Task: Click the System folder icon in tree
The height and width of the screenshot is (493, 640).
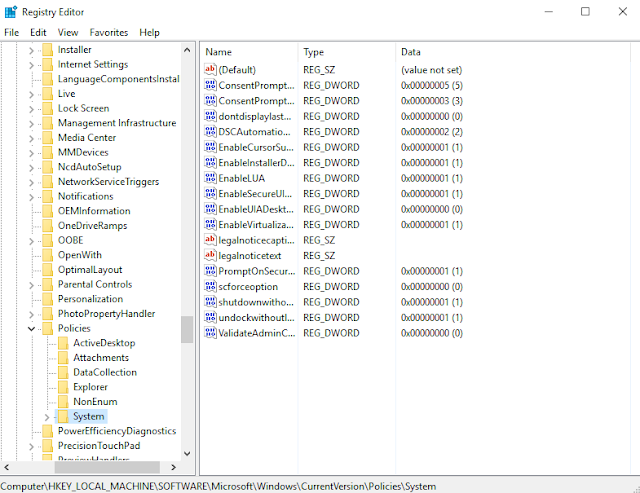Action: (63, 416)
